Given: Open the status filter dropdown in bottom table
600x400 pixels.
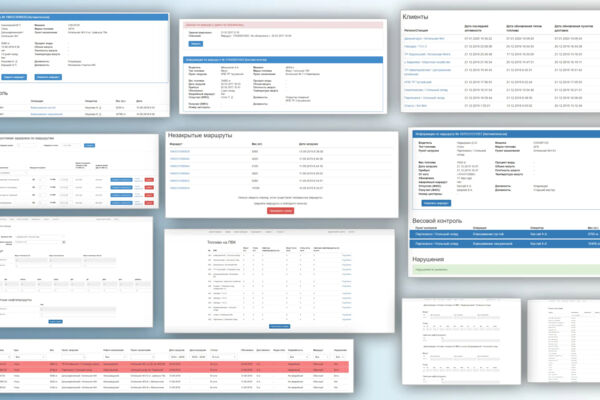Looking at the screenshot, I should pyautogui.click(x=222, y=357).
